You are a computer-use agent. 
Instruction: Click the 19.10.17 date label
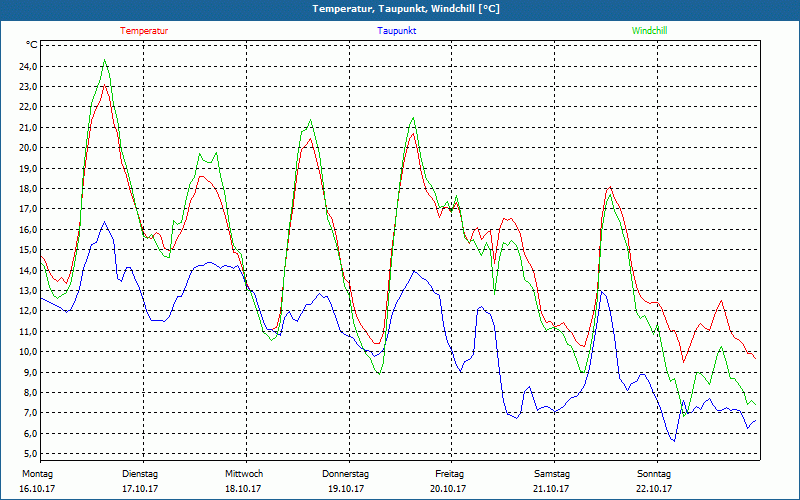pyautogui.click(x=346, y=489)
